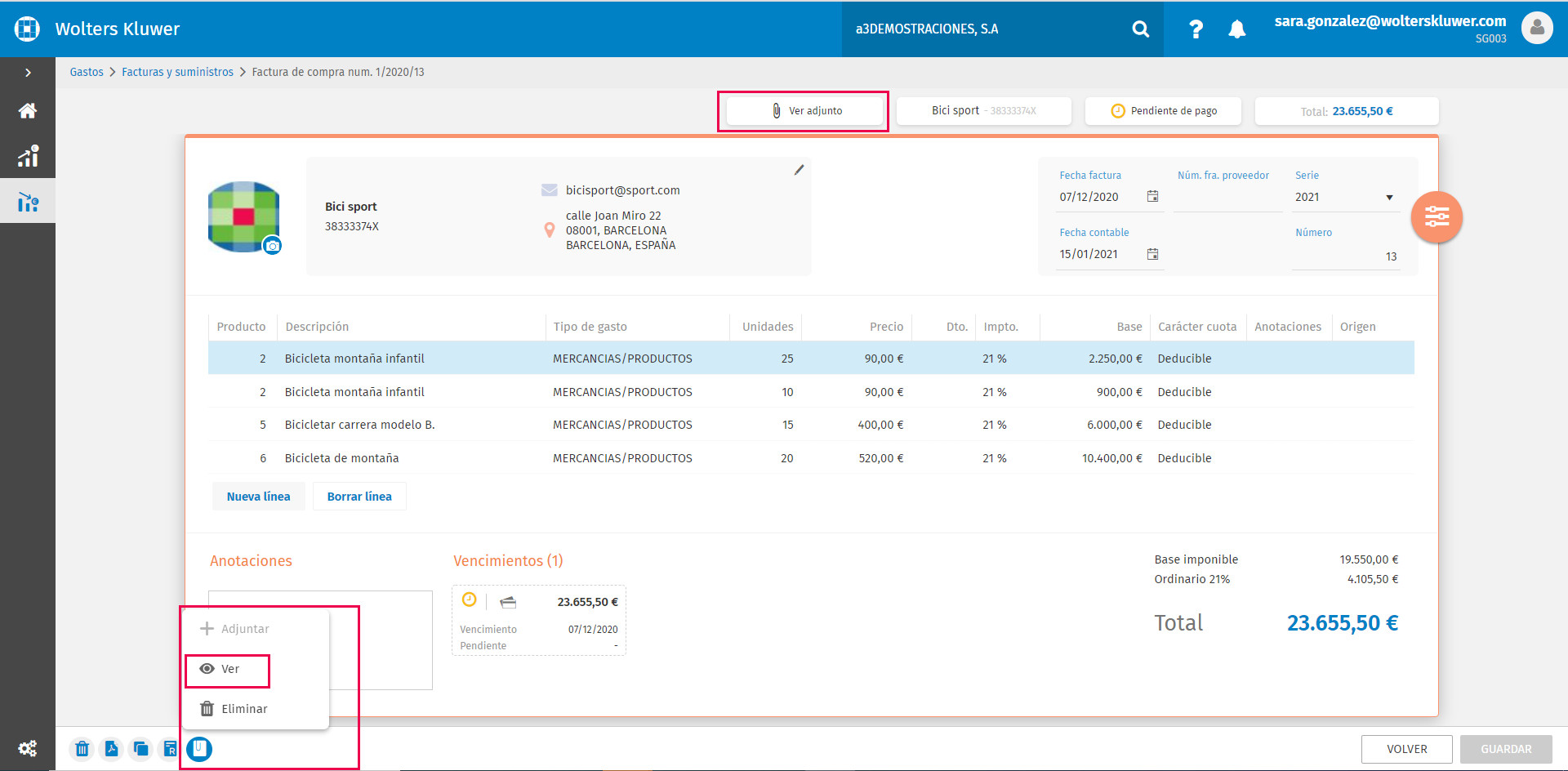Click the Número field showing 13
Viewport: 1568px width, 771px height.
(1345, 256)
